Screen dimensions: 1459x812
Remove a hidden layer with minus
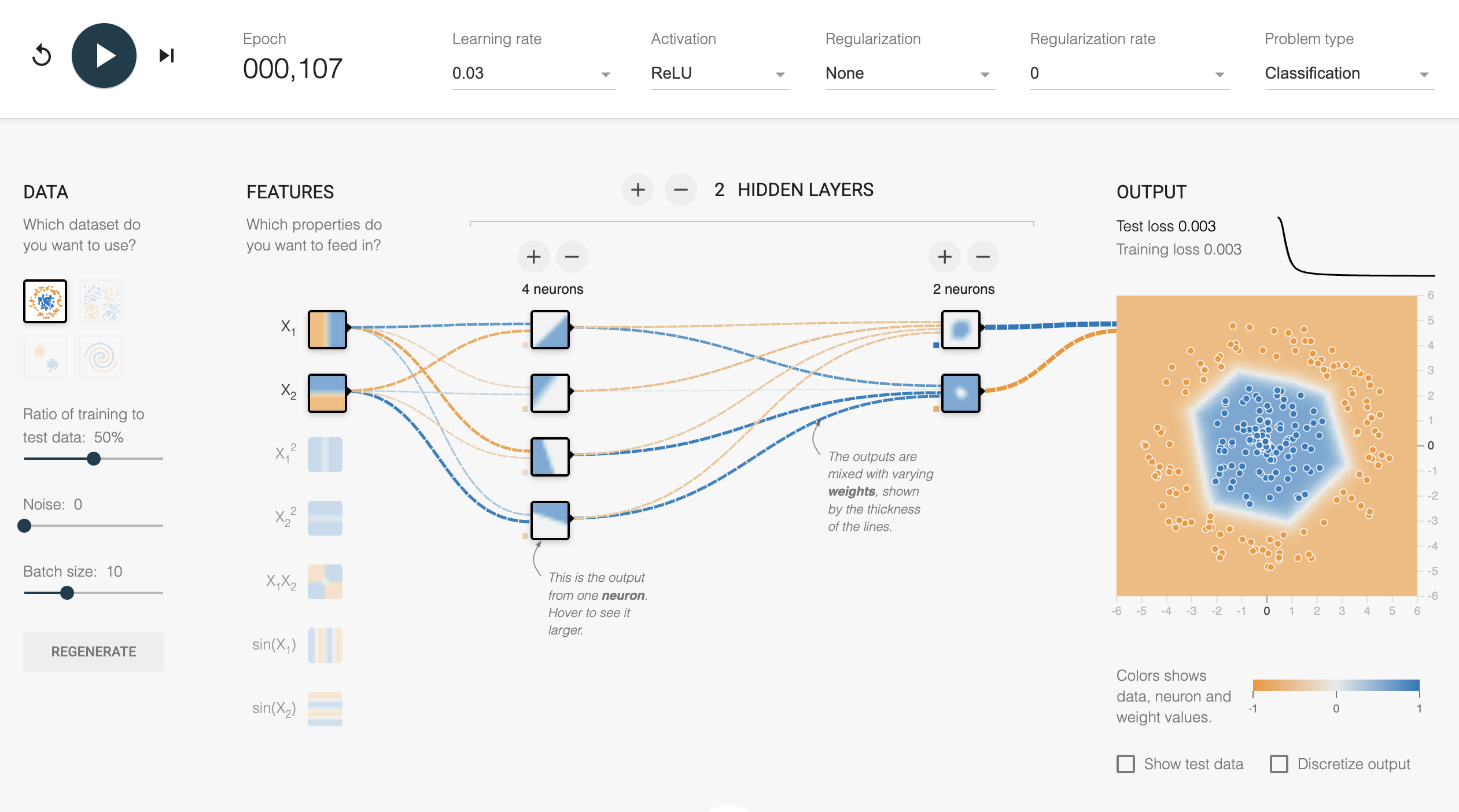[x=680, y=190]
